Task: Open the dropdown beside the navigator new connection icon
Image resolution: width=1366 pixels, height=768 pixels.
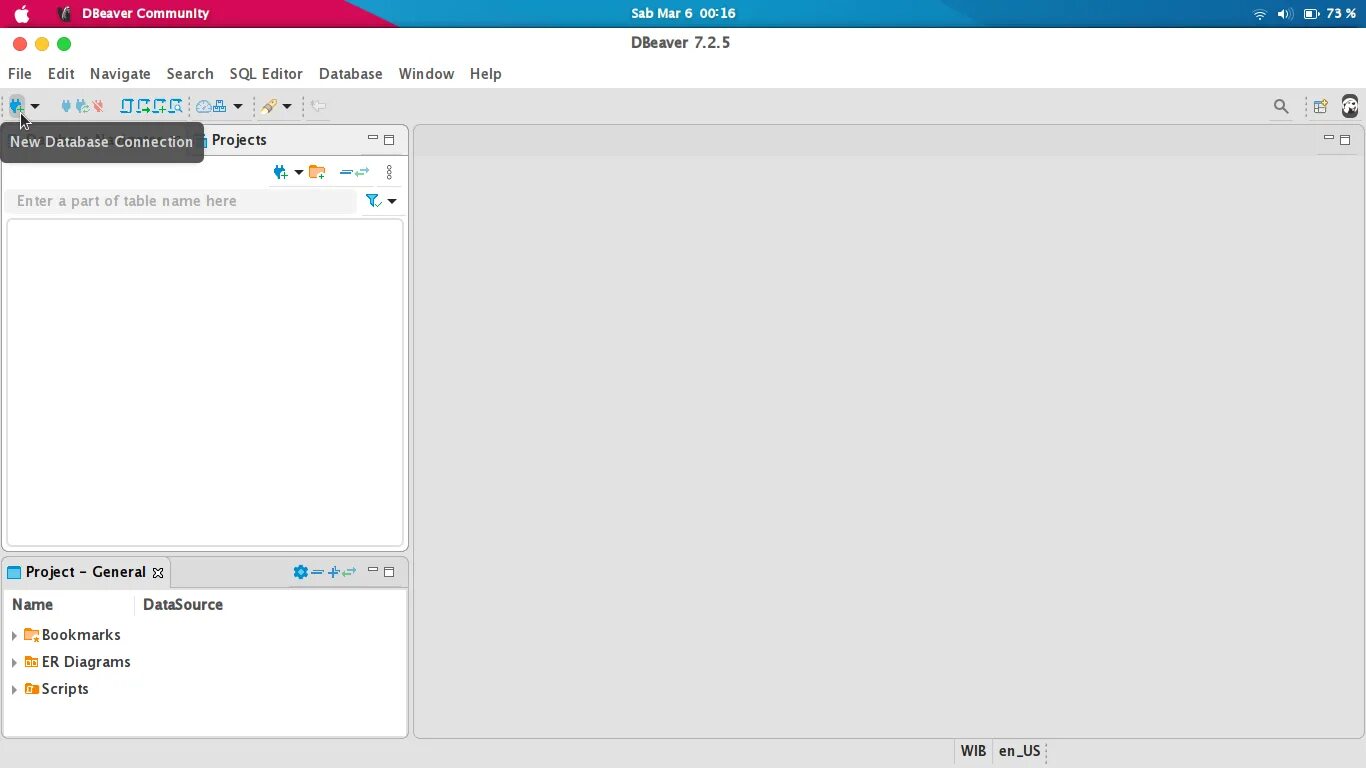Action: click(x=298, y=172)
